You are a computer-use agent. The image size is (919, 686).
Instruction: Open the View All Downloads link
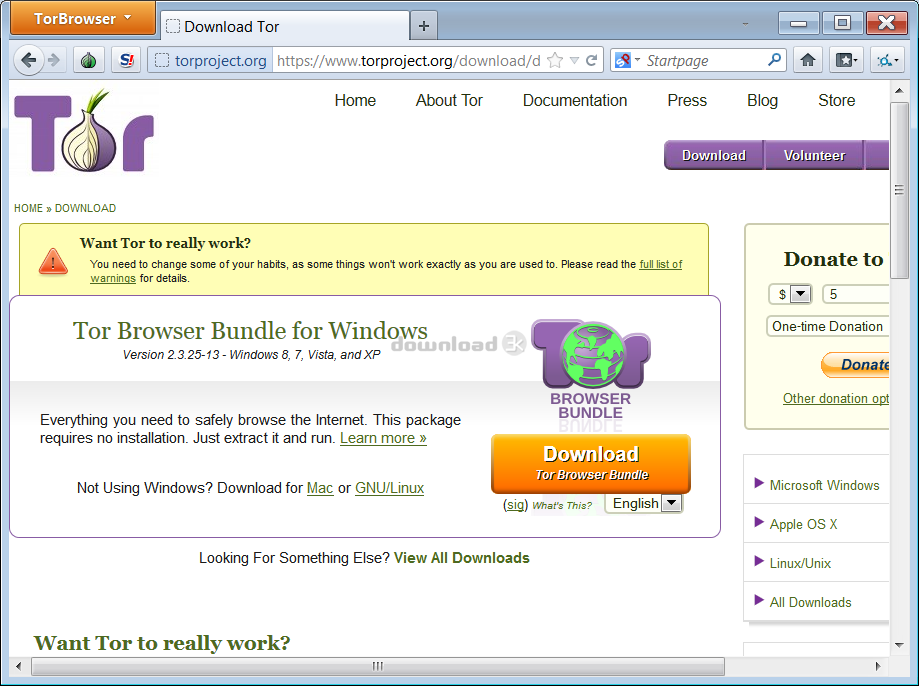pos(461,558)
